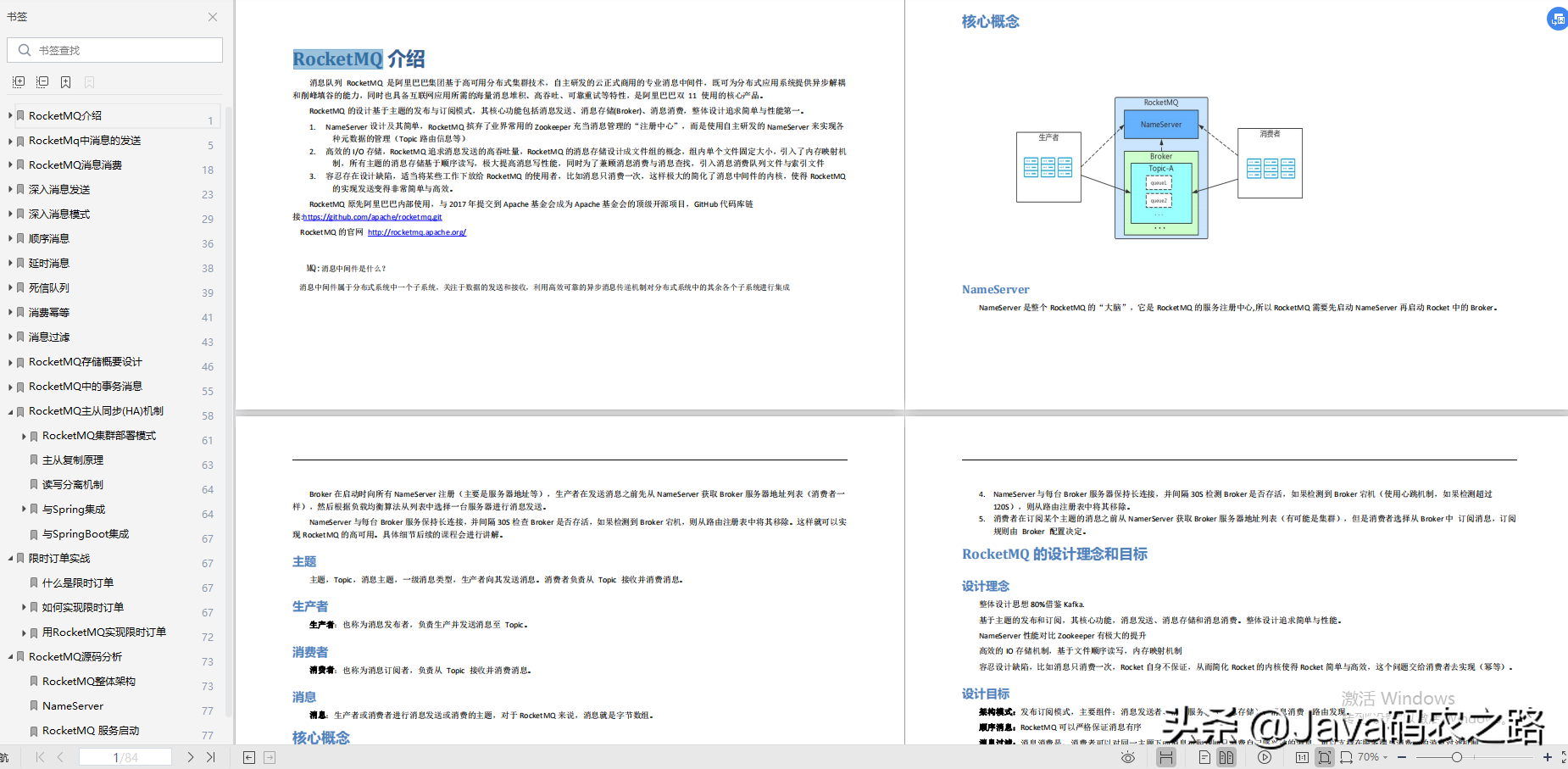Click the RocketMQ architecture diagram image
Viewport: 1568px width, 769px height.
(1159, 167)
